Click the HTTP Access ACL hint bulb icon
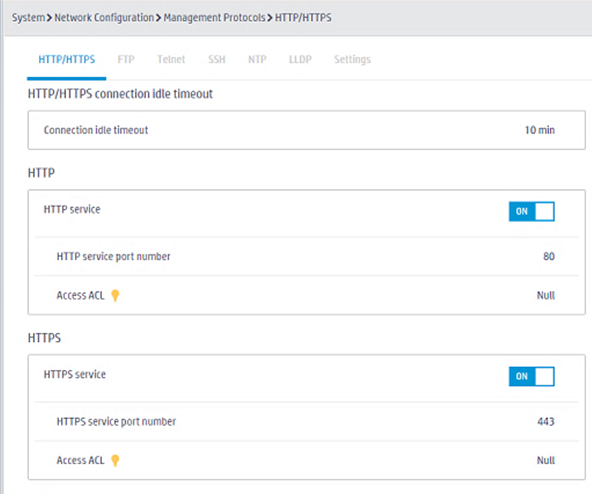This screenshot has width=592, height=494. (115, 295)
